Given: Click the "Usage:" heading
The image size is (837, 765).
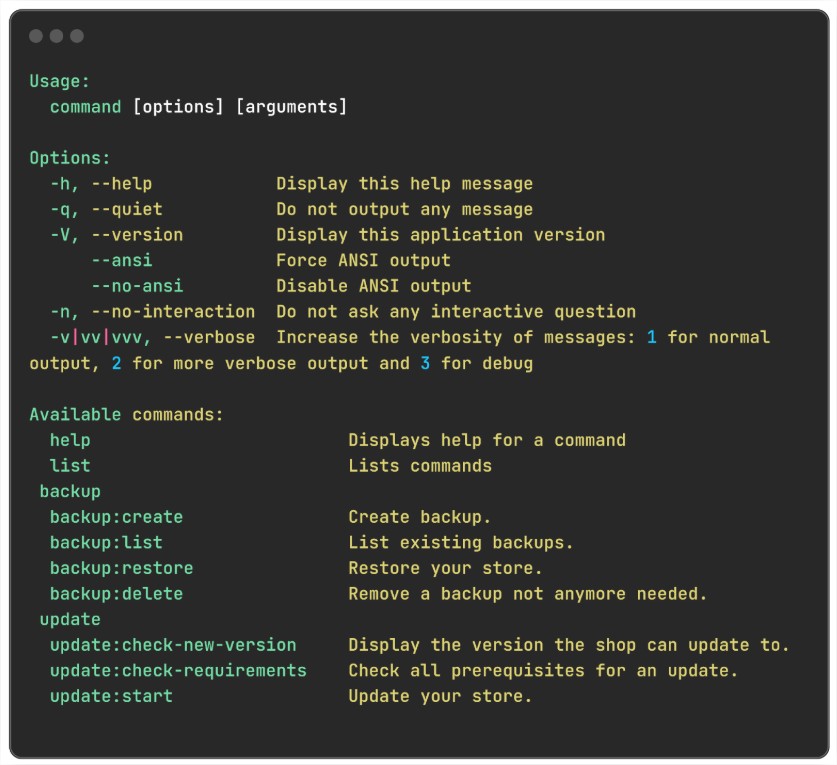Looking at the screenshot, I should [x=60, y=81].
